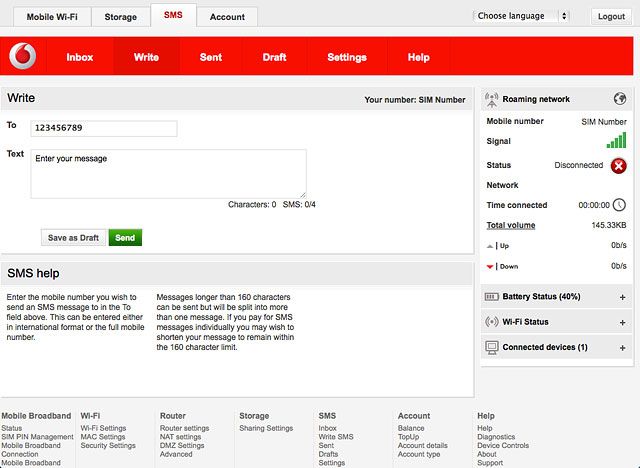Open footer Sharing Settings link
Screen dimensions: 640x468
[x=266, y=428]
